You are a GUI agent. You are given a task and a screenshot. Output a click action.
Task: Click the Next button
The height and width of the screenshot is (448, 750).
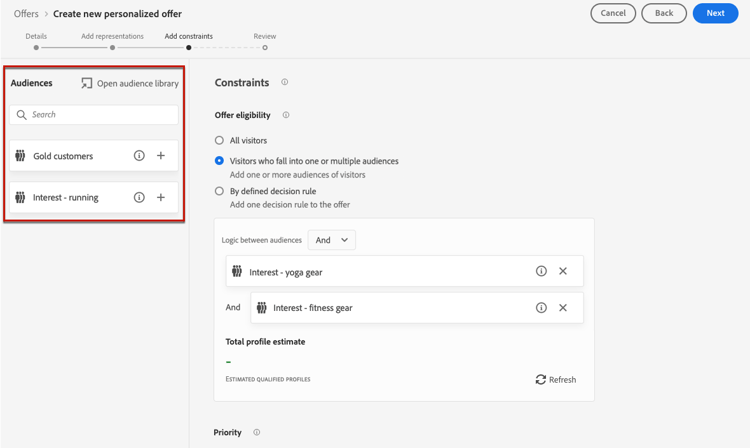(716, 13)
